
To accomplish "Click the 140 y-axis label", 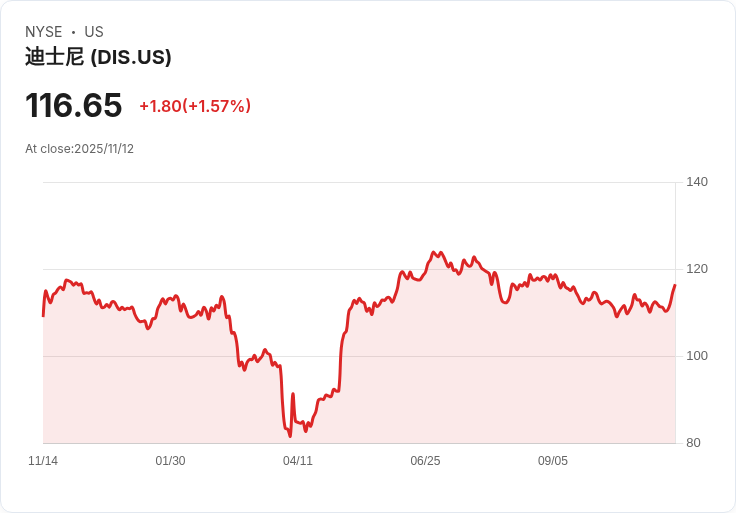I will coord(697,182).
